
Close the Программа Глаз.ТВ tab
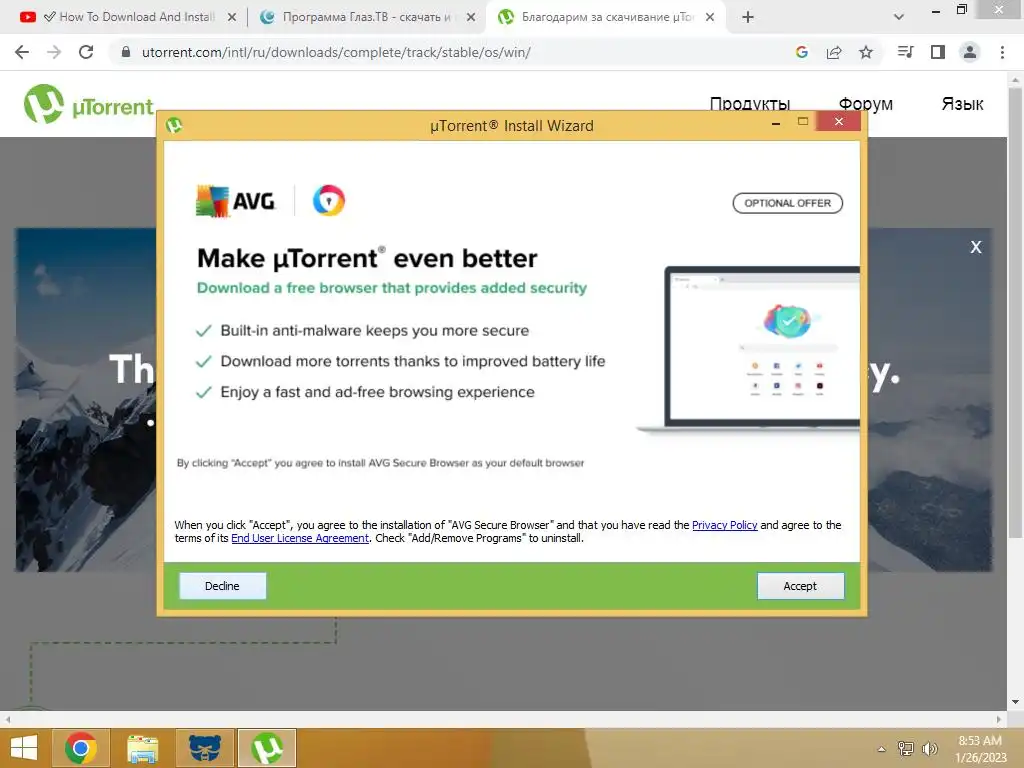[x=471, y=18]
